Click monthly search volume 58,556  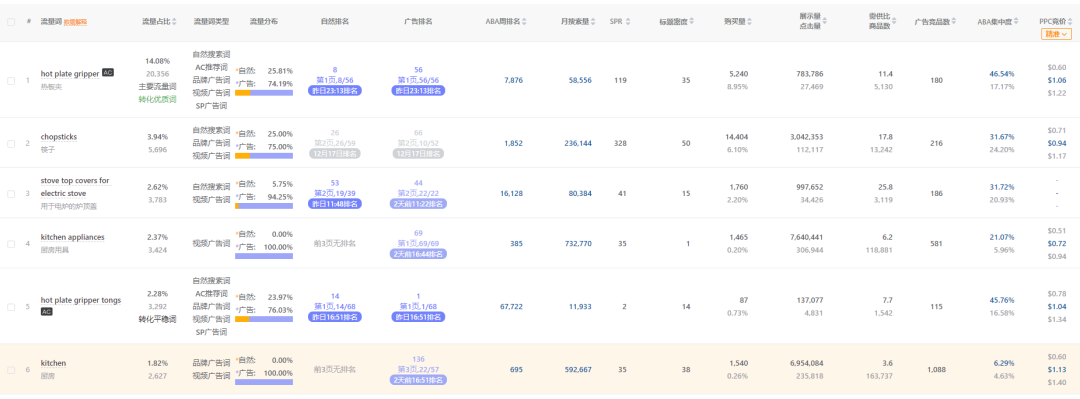(580, 81)
